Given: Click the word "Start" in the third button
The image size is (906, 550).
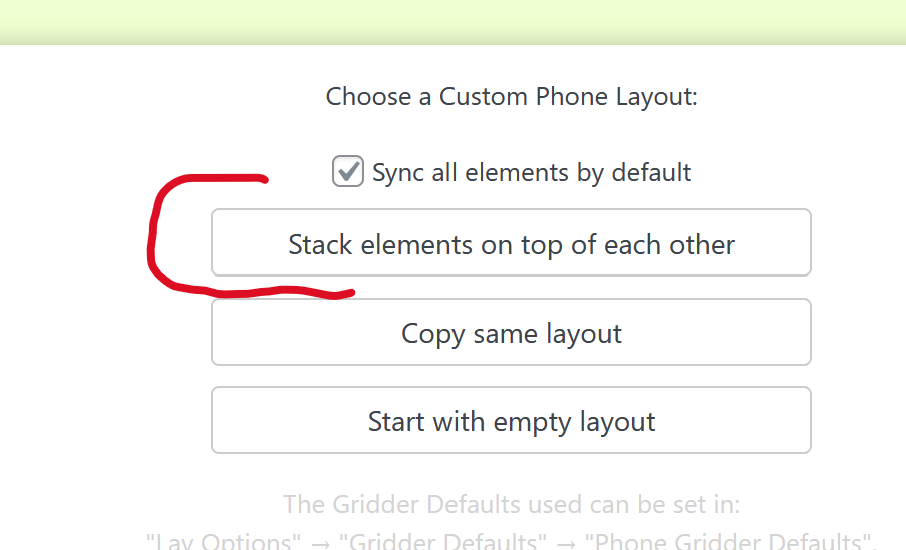Looking at the screenshot, I should tap(396, 421).
